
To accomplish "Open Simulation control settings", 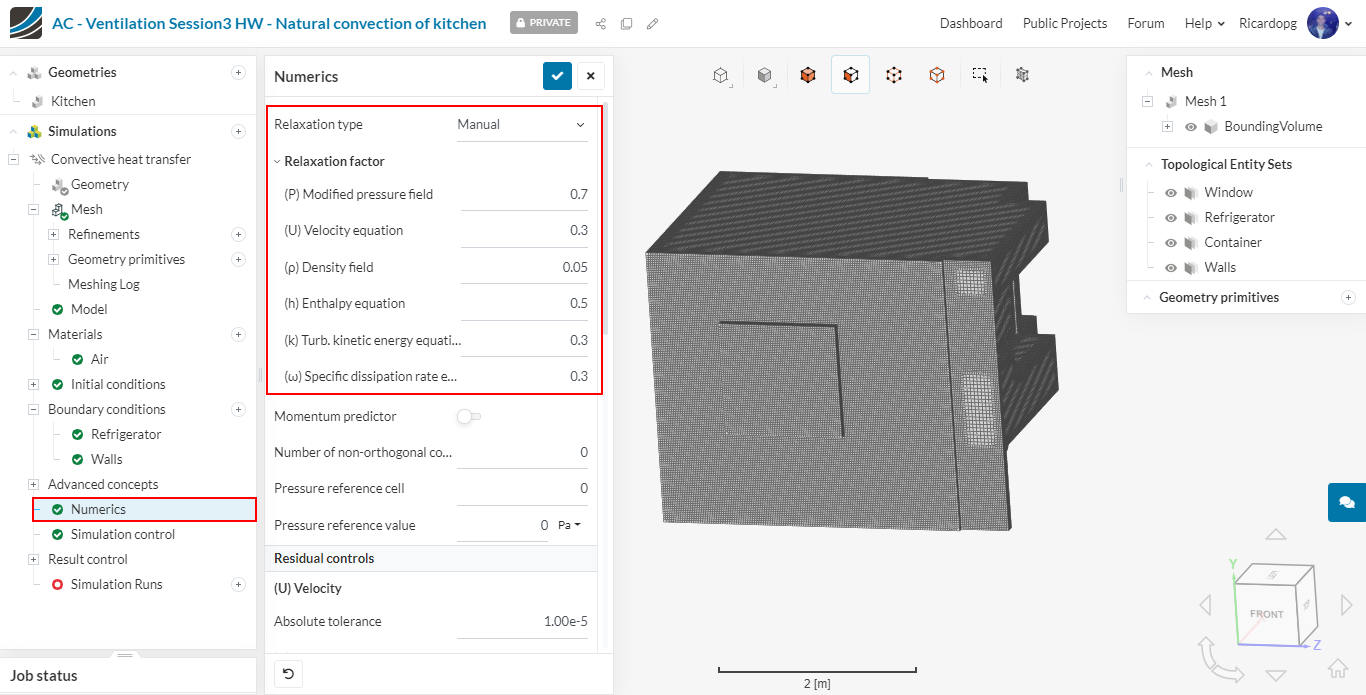I will pyautogui.click(x=122, y=534).
